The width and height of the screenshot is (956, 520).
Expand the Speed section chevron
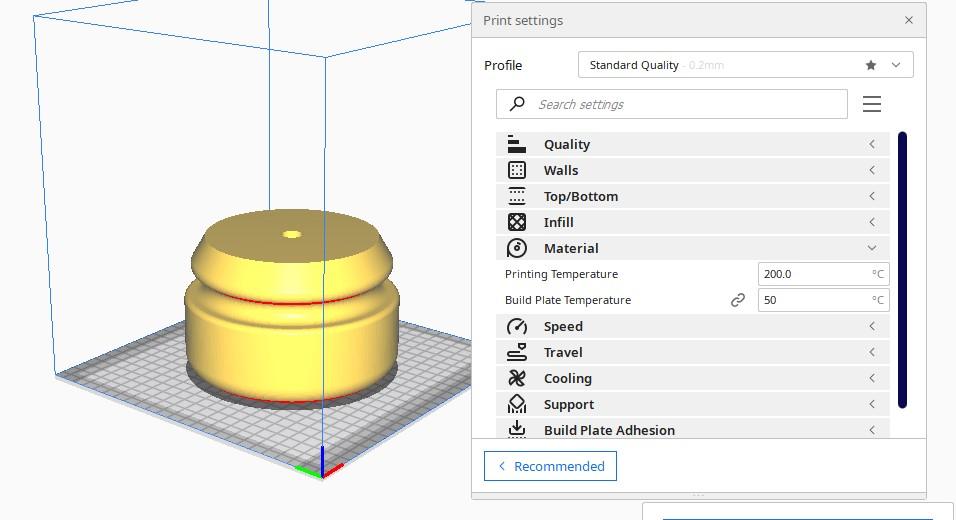click(872, 326)
